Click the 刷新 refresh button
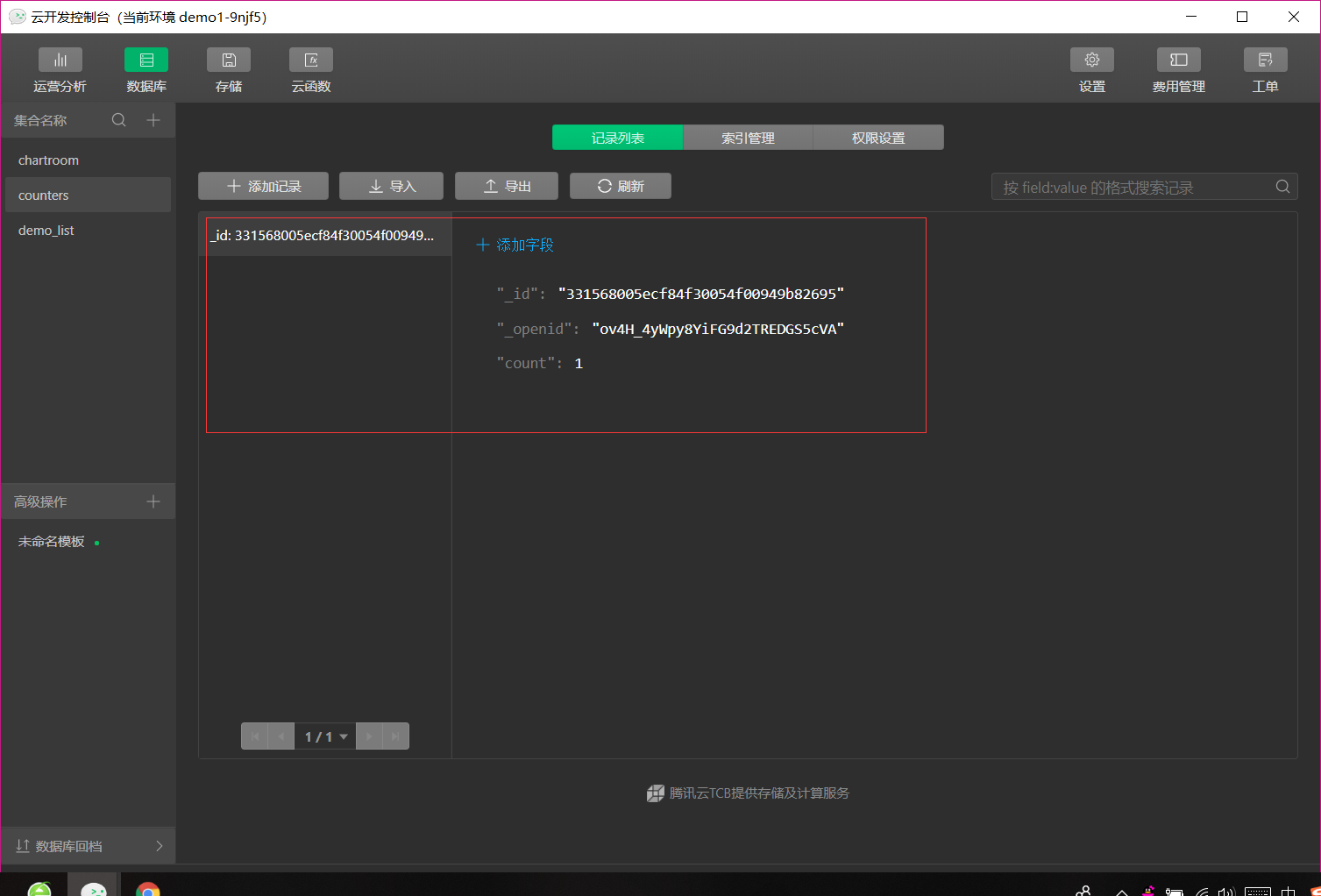Viewport: 1321px width, 896px height. pos(621,186)
